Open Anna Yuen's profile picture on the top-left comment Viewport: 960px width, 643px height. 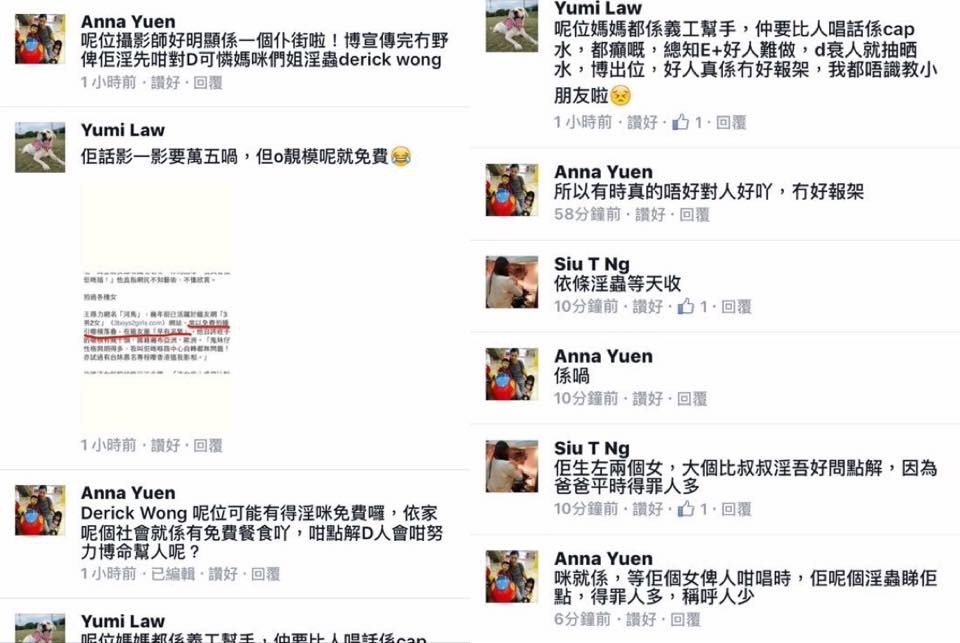pyautogui.click(x=40, y=39)
